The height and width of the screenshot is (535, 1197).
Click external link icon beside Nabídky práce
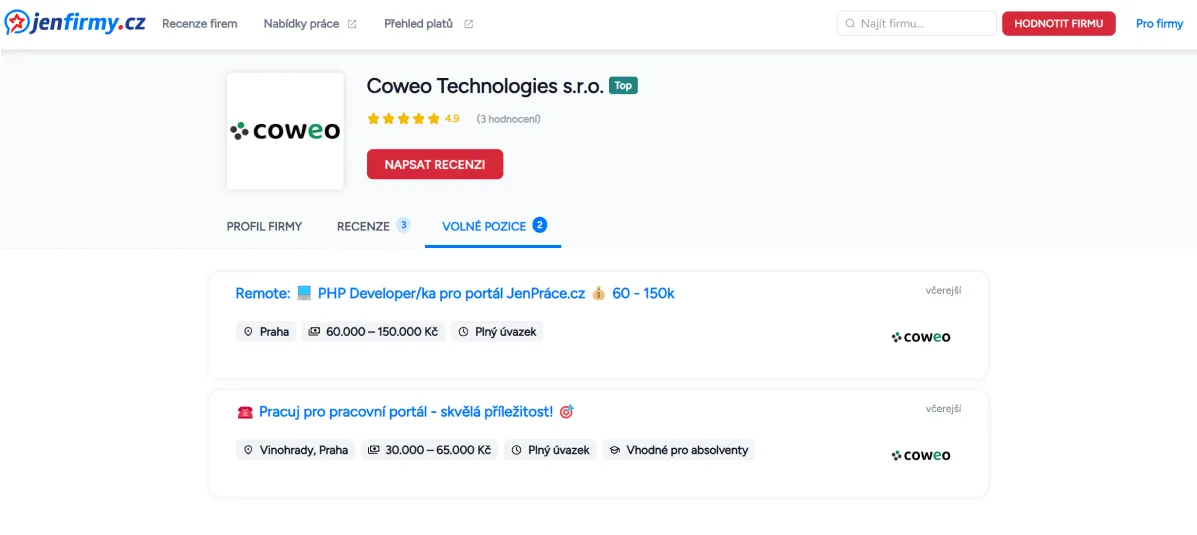352,24
